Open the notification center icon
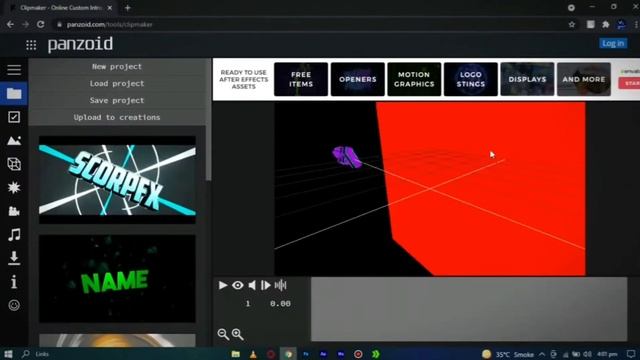The height and width of the screenshot is (360, 640). click(x=631, y=354)
